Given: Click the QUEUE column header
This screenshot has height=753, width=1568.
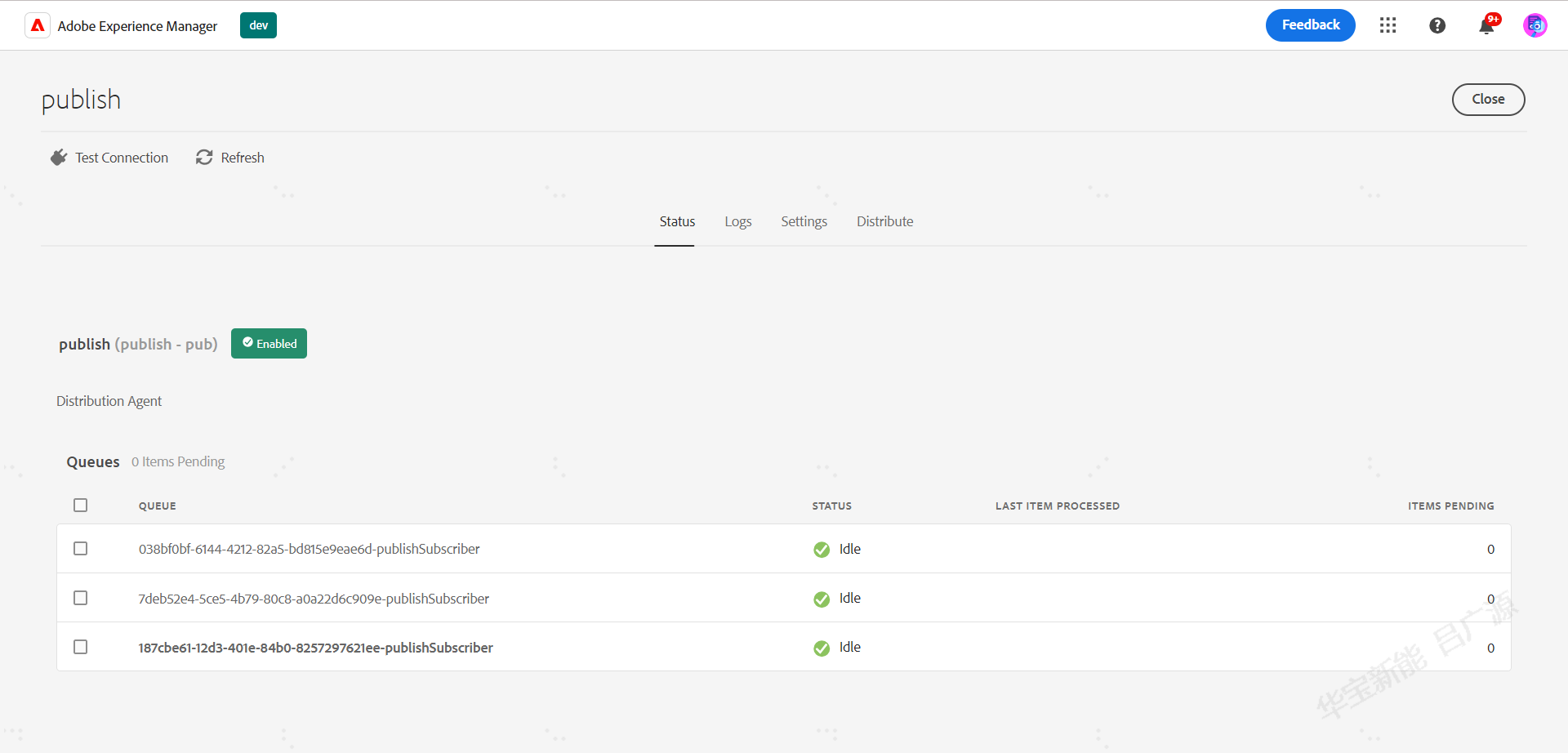Looking at the screenshot, I should point(157,506).
